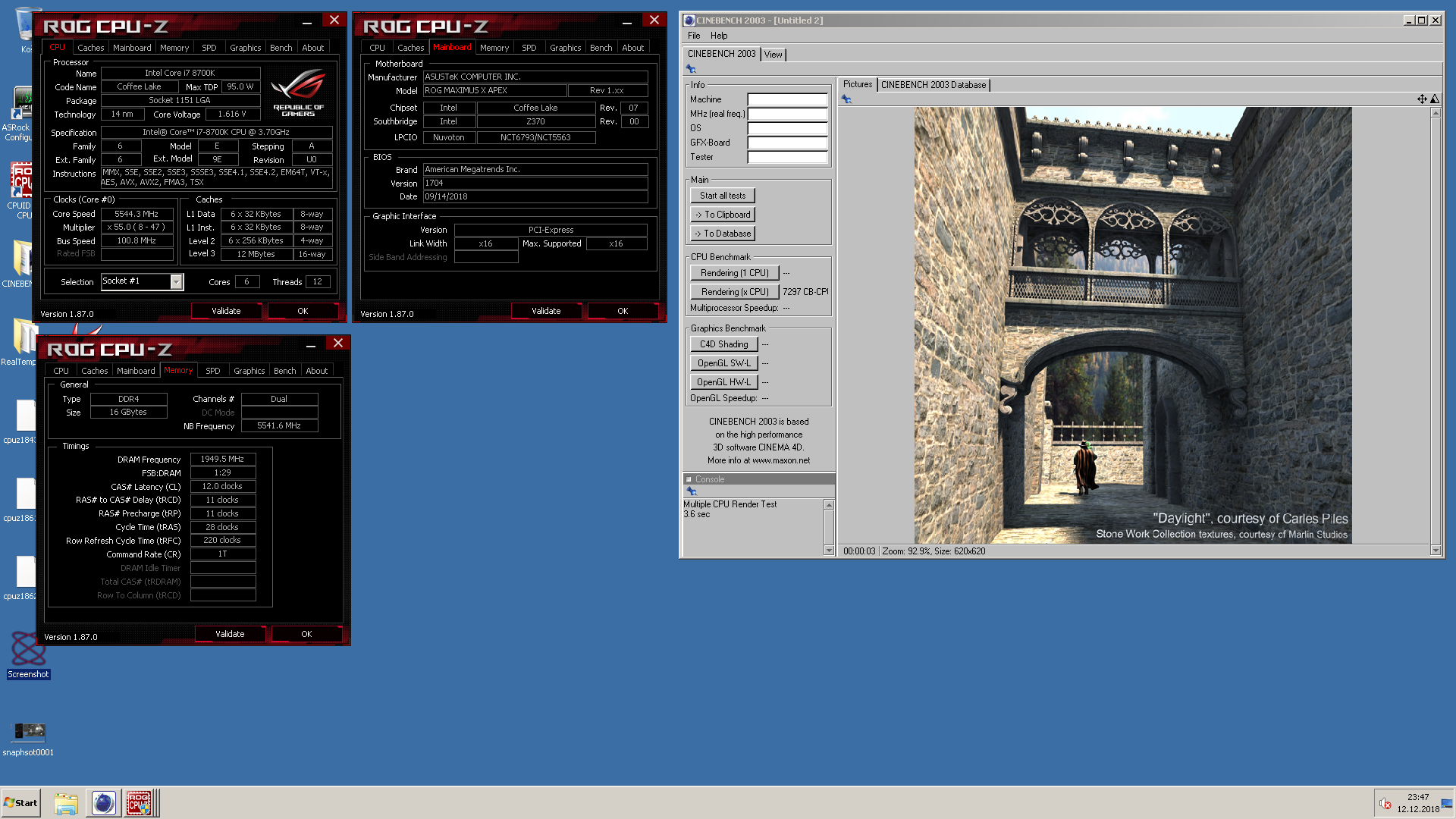Click Start all tests button
The height and width of the screenshot is (819, 1456).
[722, 196]
